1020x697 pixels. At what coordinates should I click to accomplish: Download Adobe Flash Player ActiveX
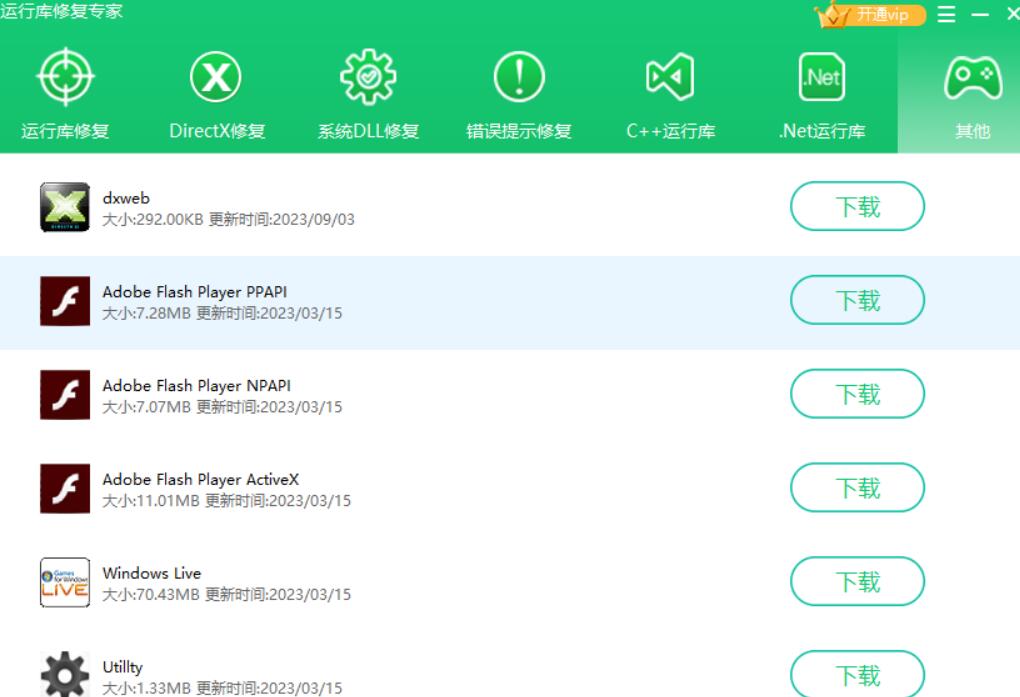pos(857,487)
